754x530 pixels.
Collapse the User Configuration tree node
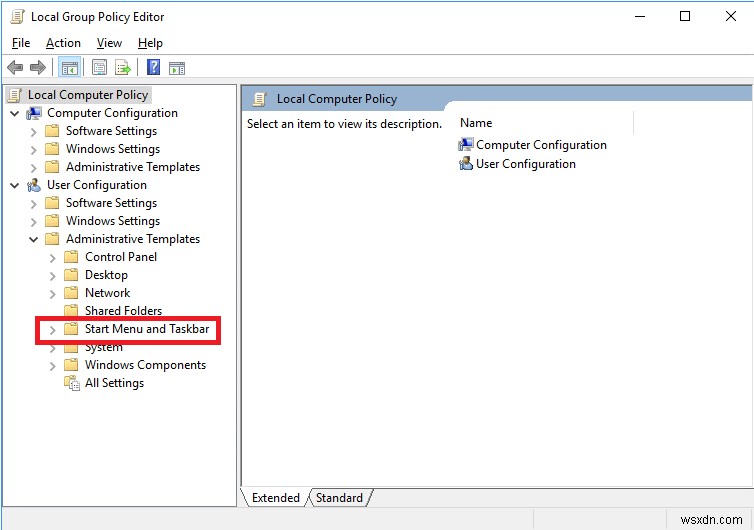(15, 186)
